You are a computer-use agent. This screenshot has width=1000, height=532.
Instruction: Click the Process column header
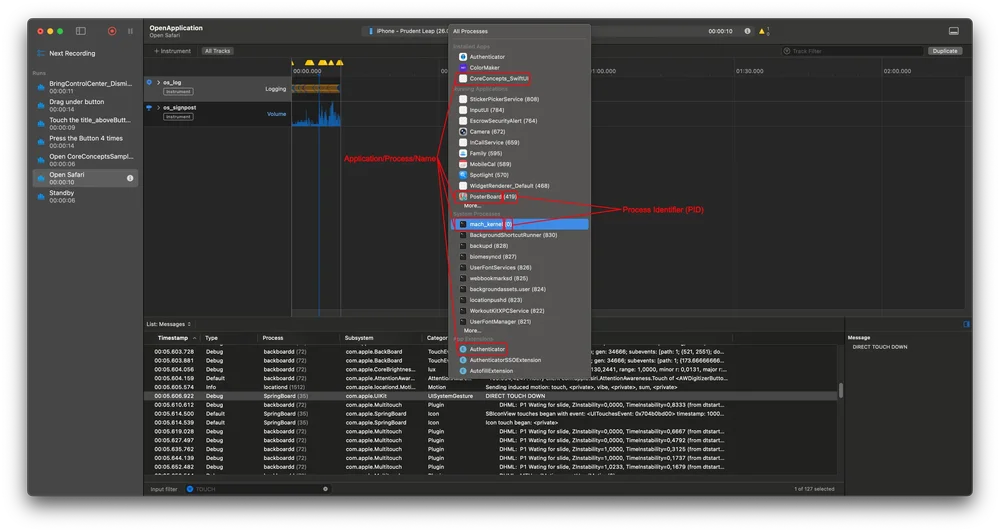point(273,338)
